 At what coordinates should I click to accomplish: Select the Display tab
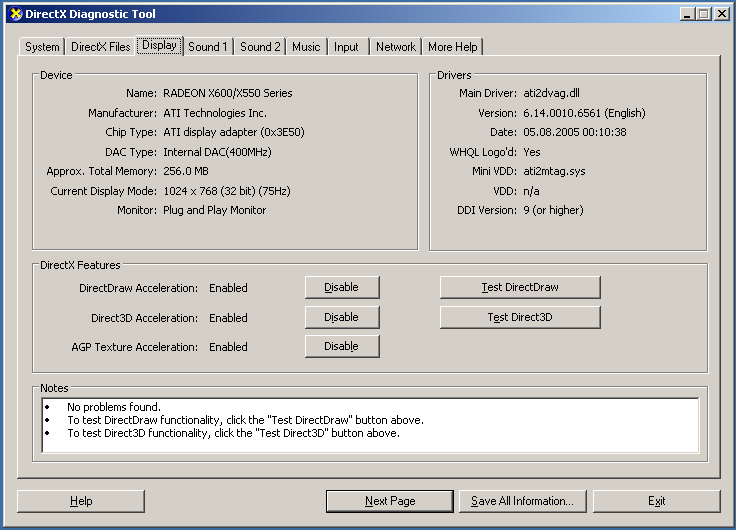[x=159, y=45]
